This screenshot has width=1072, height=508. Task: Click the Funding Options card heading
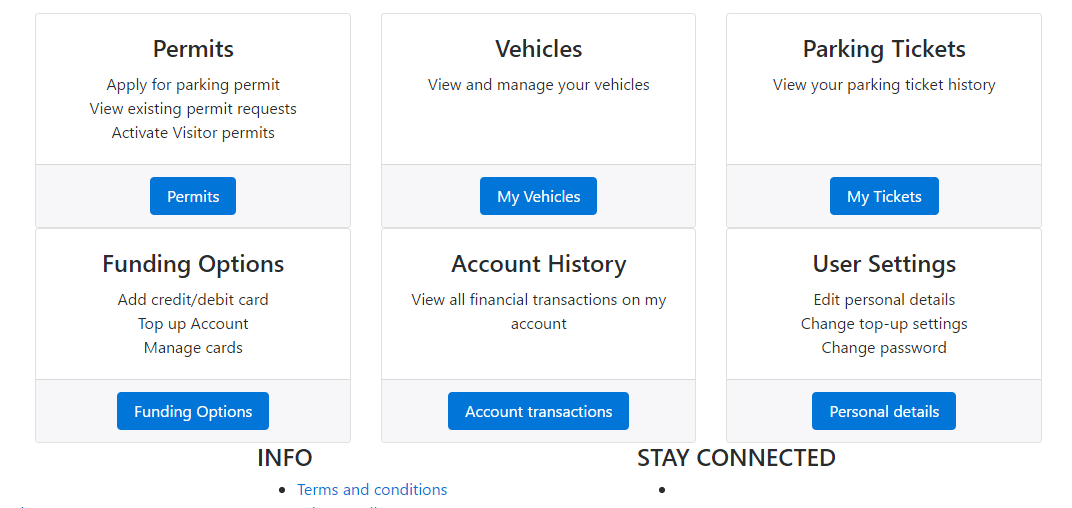click(x=193, y=264)
